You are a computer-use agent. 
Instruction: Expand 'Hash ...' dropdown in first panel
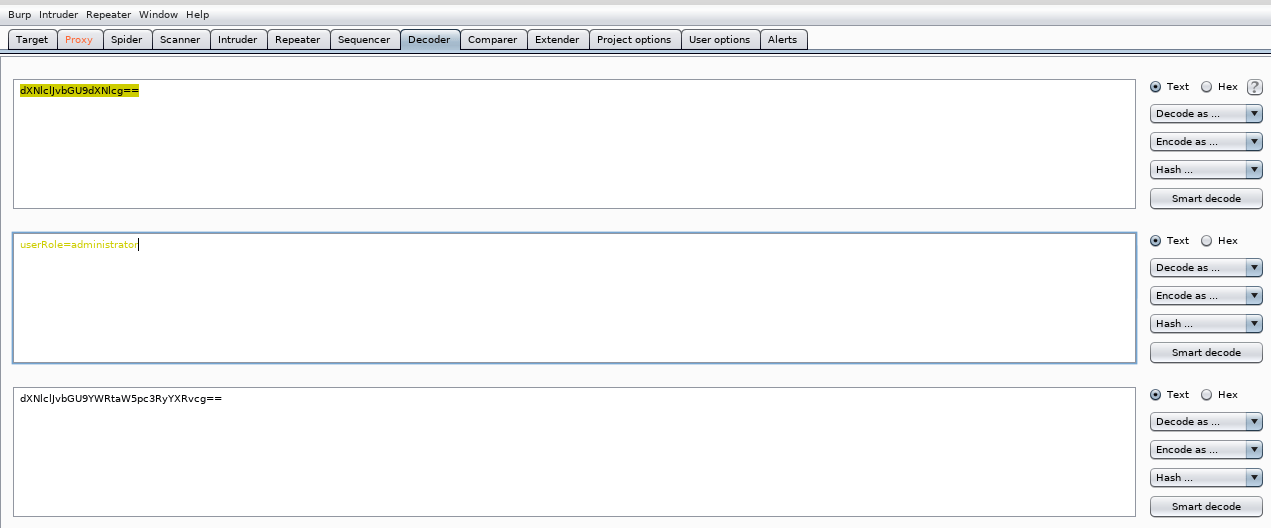pos(1206,170)
